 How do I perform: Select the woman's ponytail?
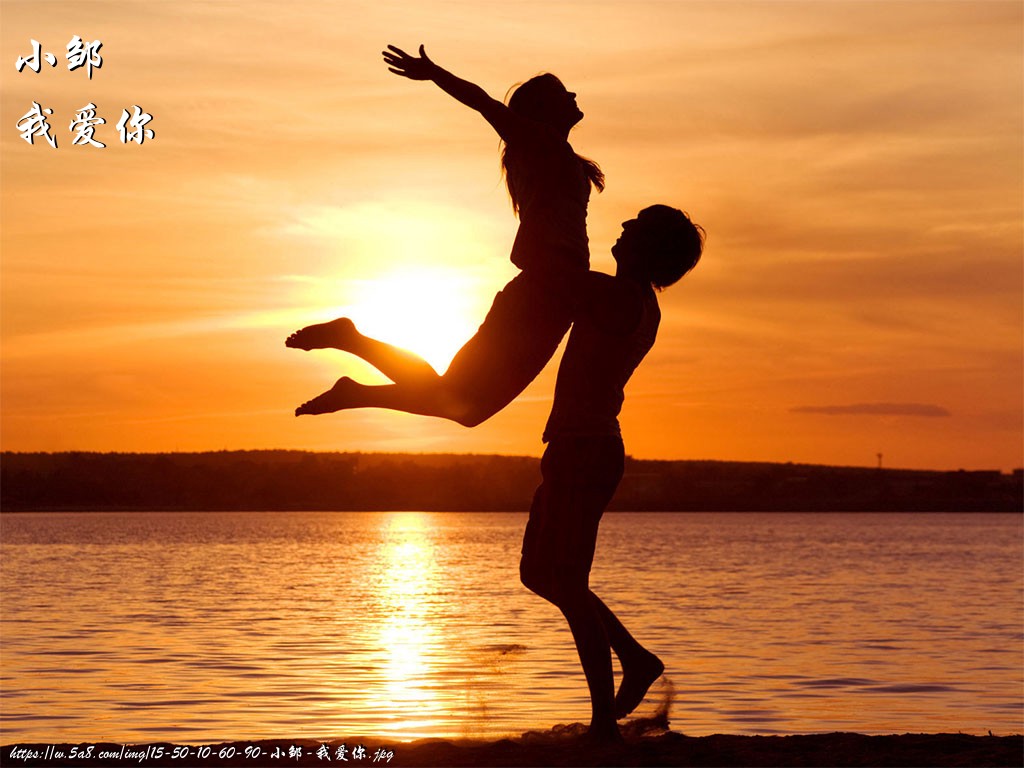click(590, 171)
